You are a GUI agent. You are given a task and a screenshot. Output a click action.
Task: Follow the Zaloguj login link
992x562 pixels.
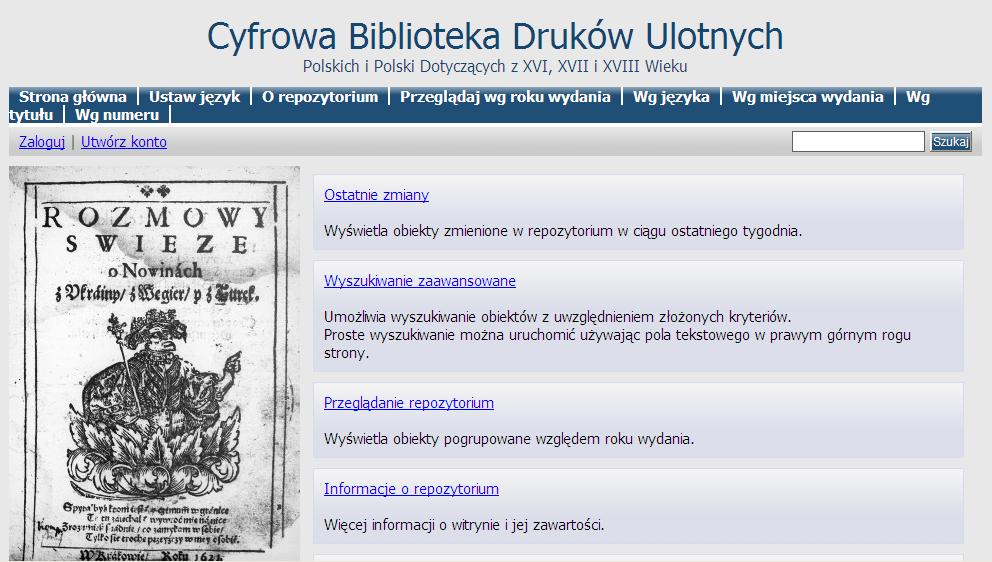(x=42, y=142)
